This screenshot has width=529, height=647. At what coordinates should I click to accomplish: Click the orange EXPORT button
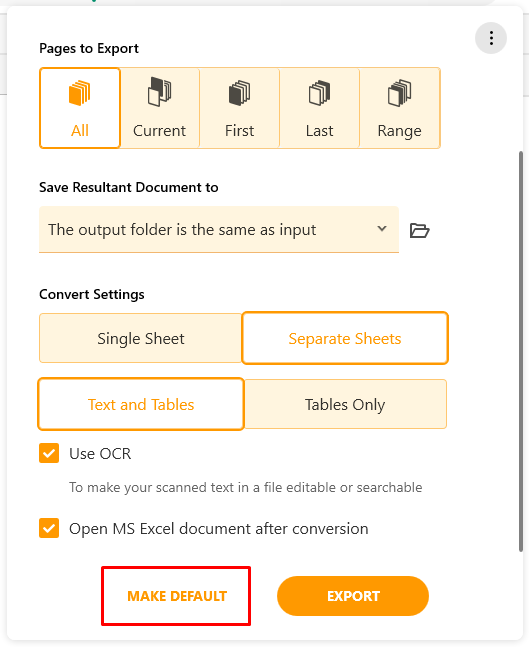point(353,596)
